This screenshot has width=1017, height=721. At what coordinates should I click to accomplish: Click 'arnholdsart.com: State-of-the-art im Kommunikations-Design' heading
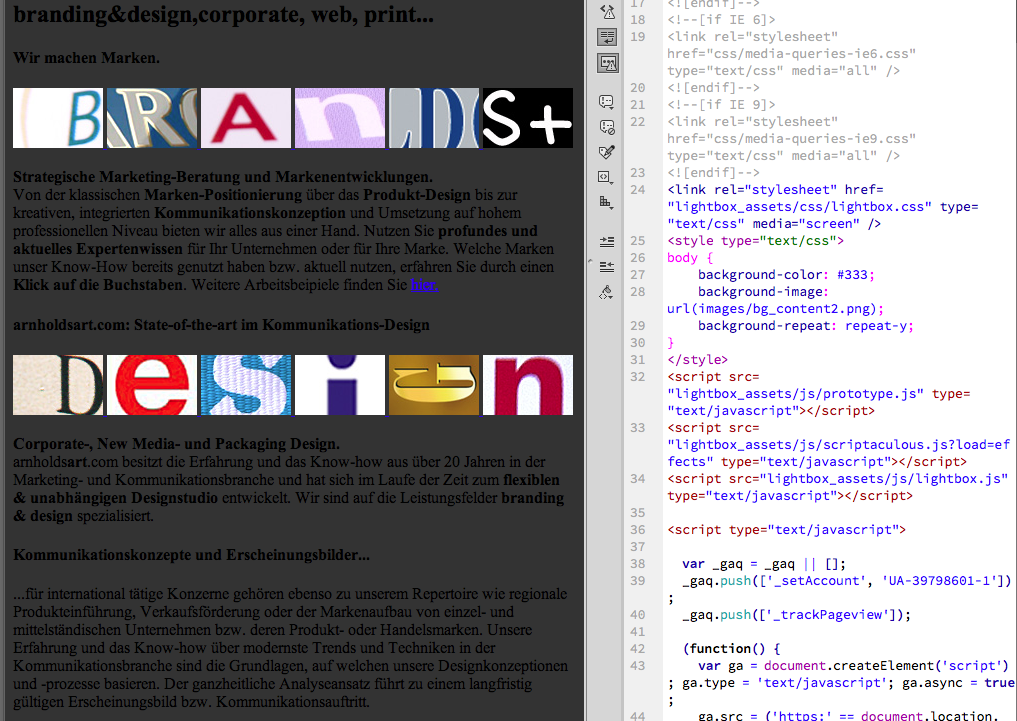coord(221,325)
